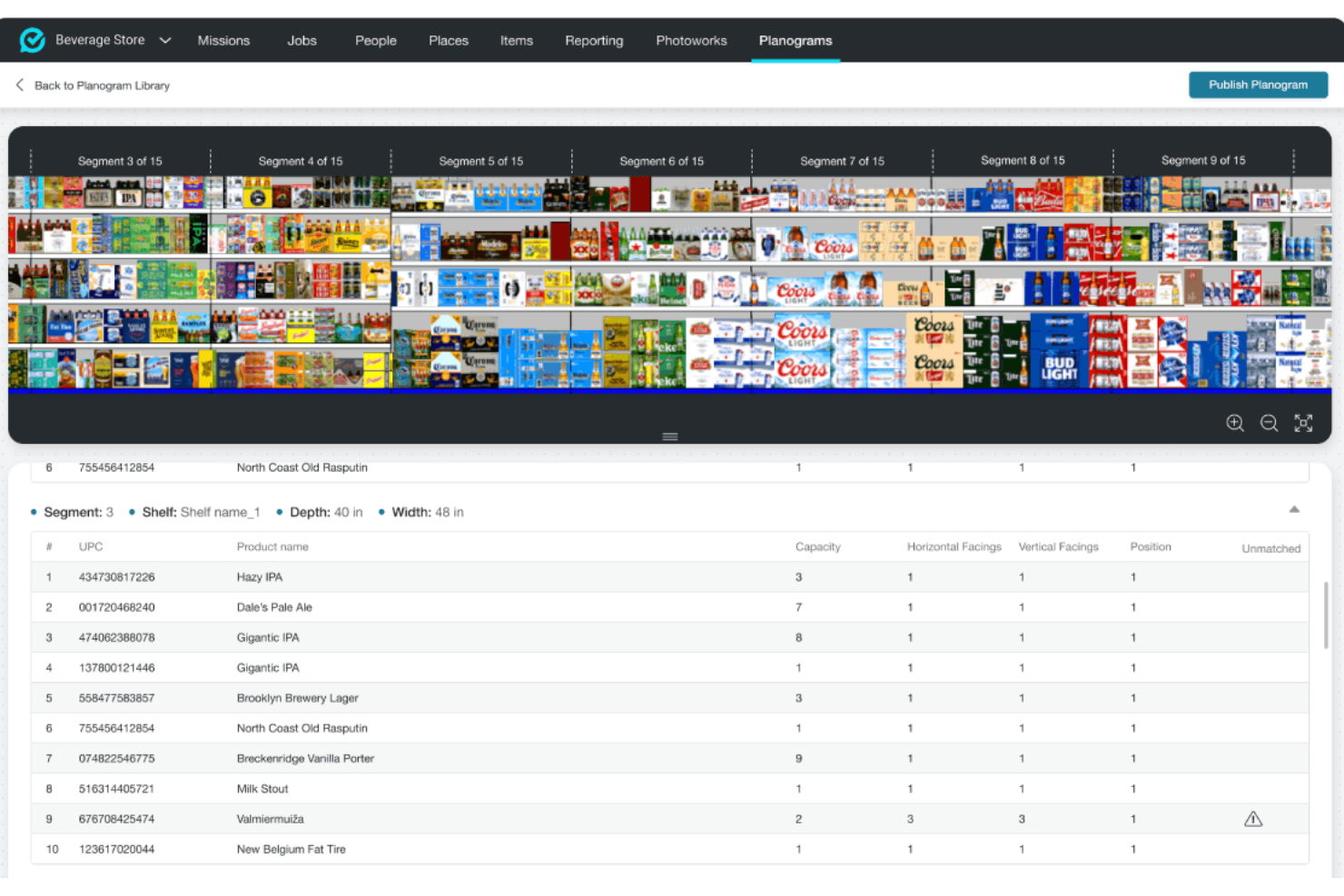Zoom in on the planogram viewer
This screenshot has height=896, width=1344.
pos(1235,422)
